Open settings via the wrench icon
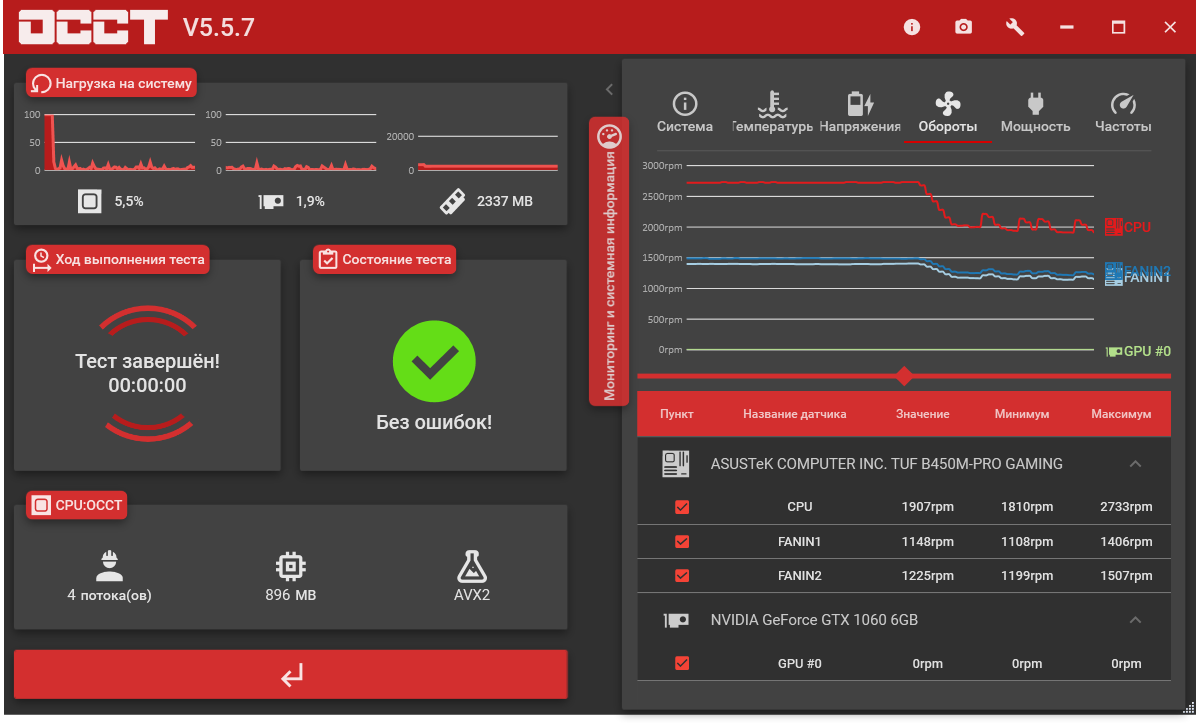The height and width of the screenshot is (728, 1200). [x=1015, y=27]
